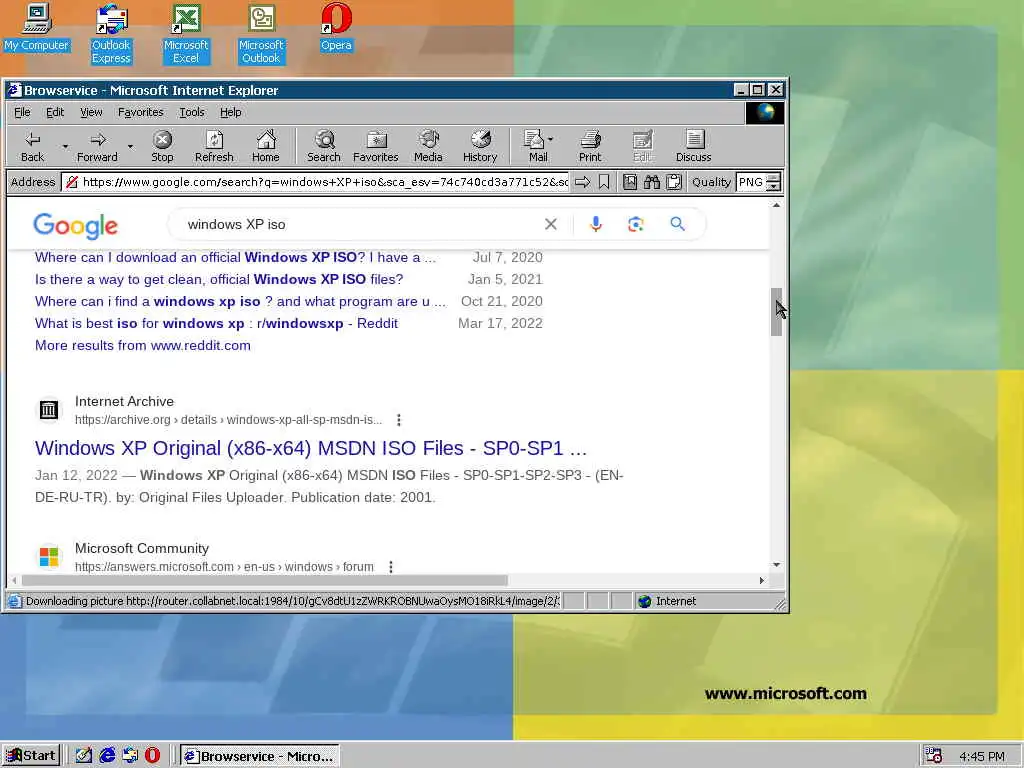
Task: Click into the Address URL field
Action: click(x=317, y=182)
